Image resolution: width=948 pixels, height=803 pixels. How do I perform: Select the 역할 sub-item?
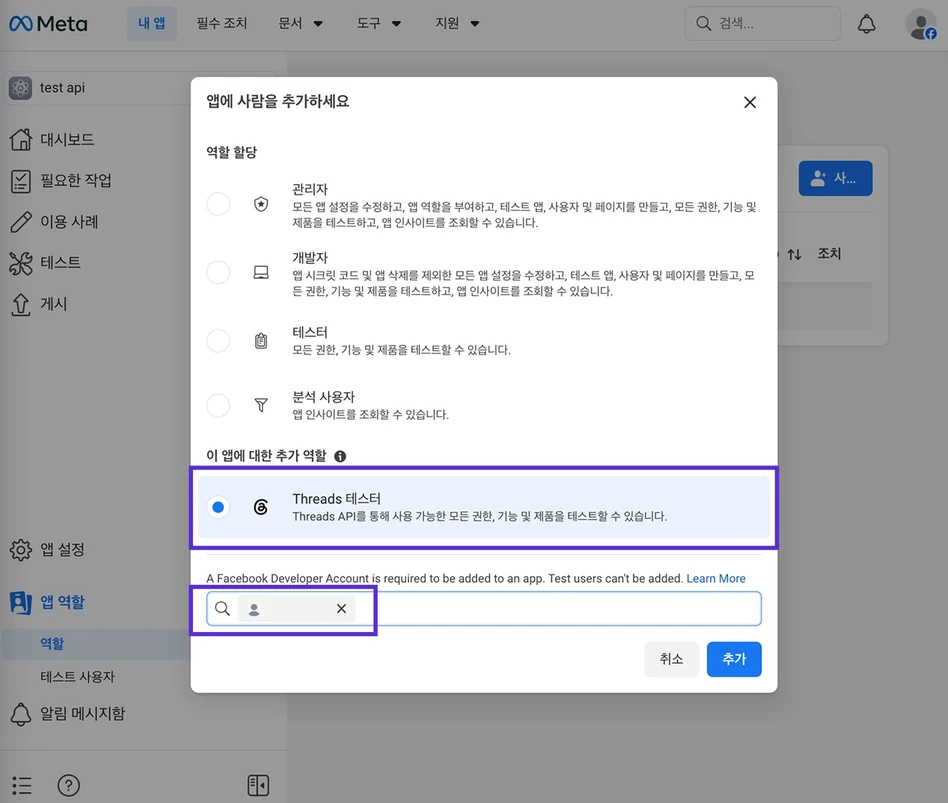point(52,644)
